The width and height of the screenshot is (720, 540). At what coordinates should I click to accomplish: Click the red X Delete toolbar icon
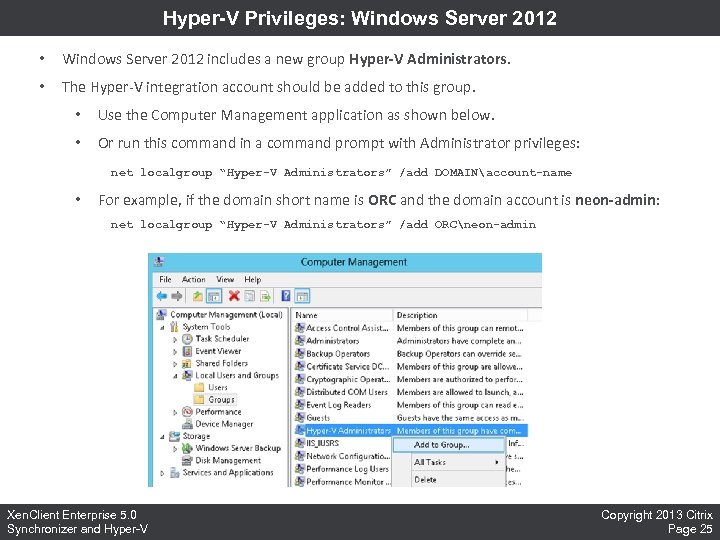[234, 296]
